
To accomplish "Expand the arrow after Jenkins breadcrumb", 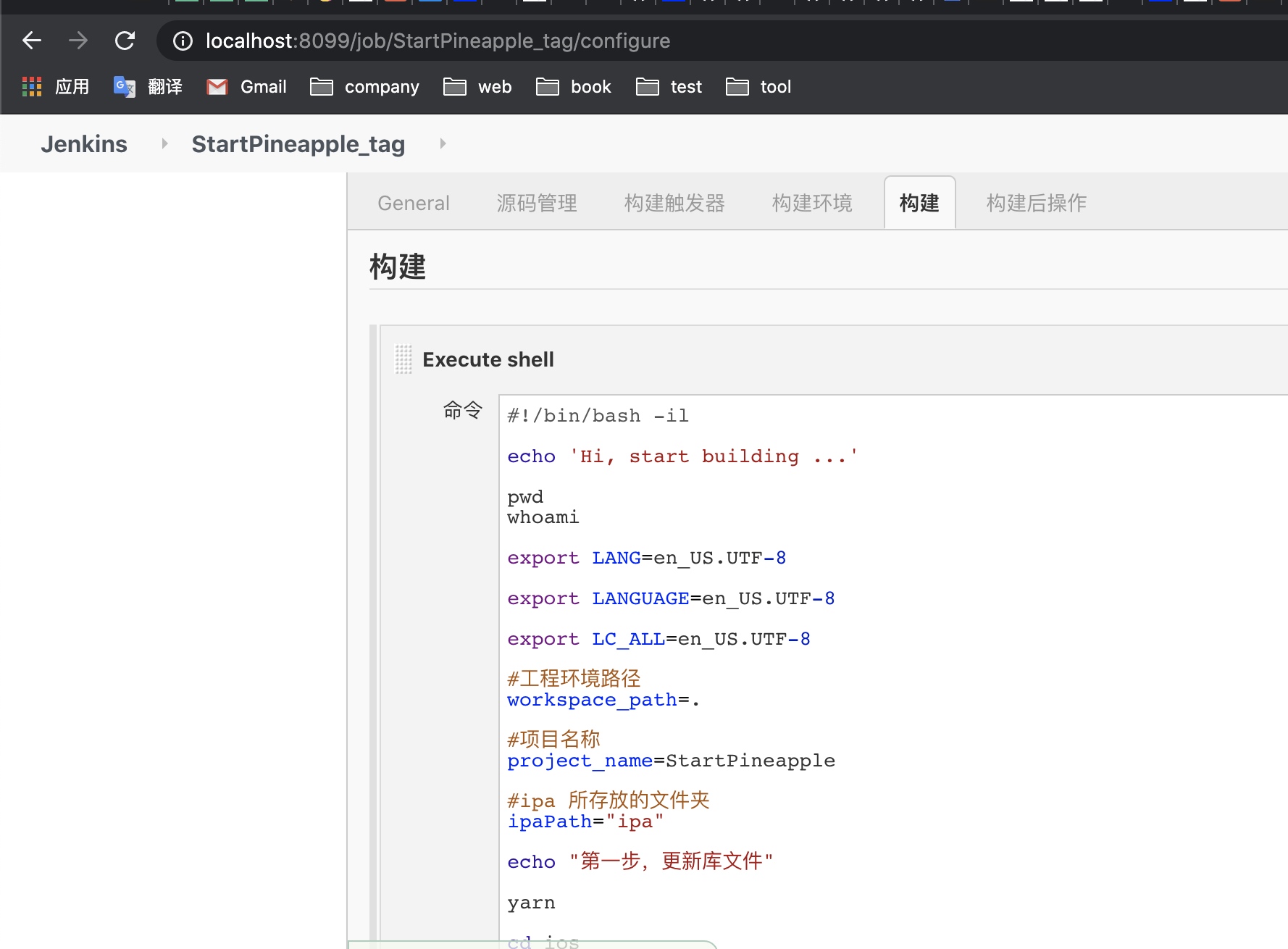I will click(164, 144).
